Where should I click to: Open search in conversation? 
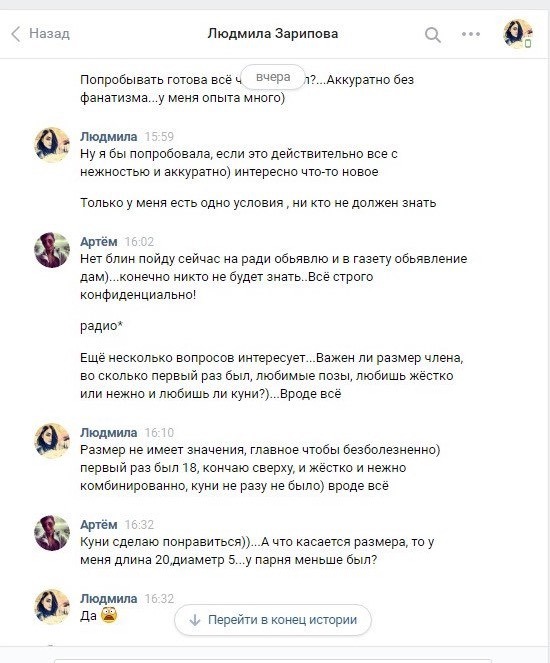click(x=432, y=34)
